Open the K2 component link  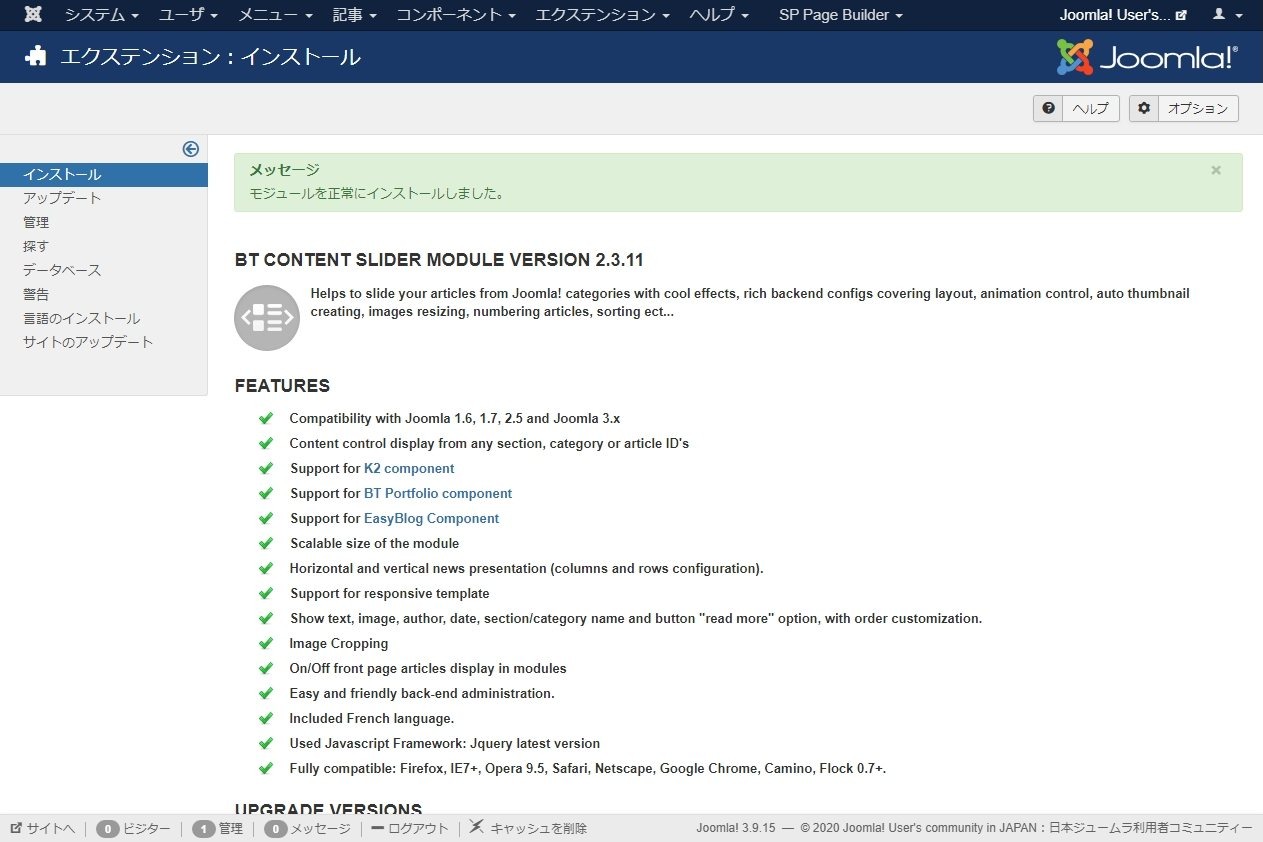[x=408, y=468]
